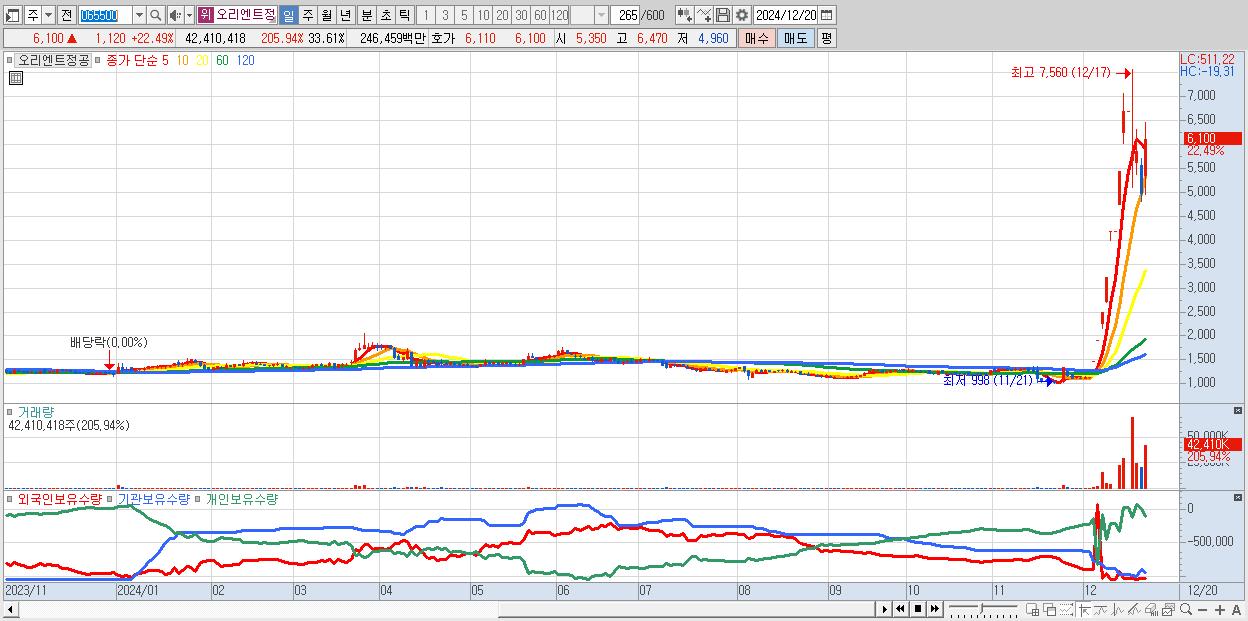Select the 월 (monthly) period button
The image size is (1248, 621).
pyautogui.click(x=326, y=15)
